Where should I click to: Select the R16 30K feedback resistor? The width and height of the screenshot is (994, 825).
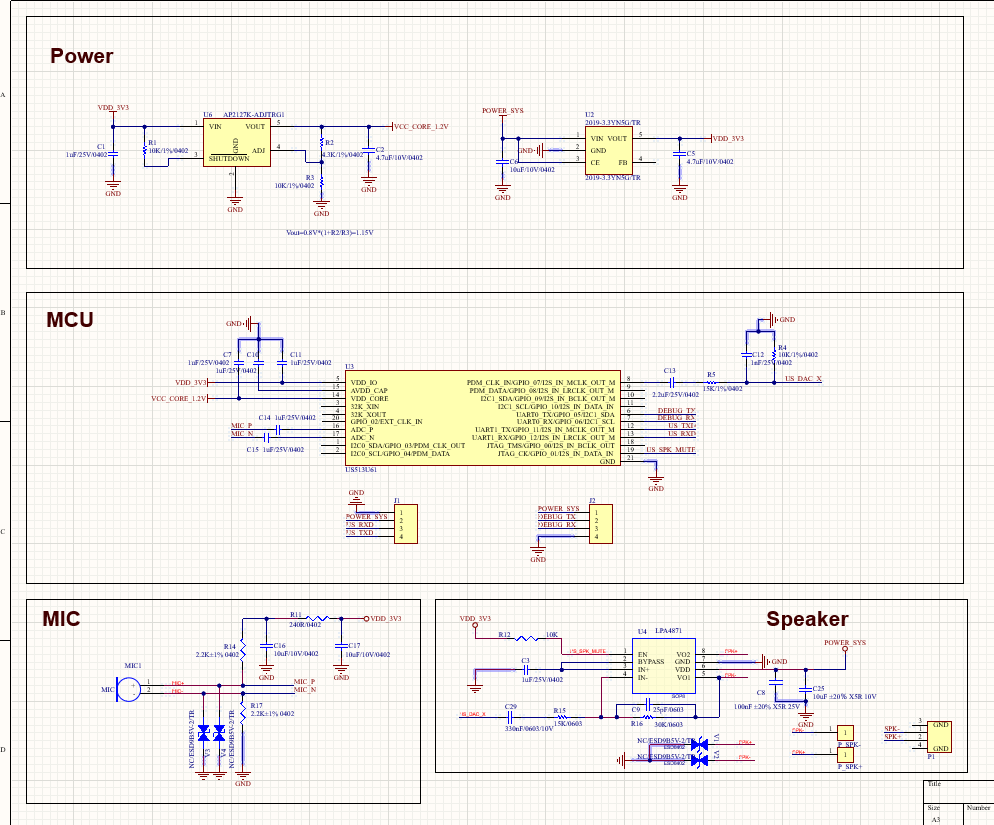647,716
